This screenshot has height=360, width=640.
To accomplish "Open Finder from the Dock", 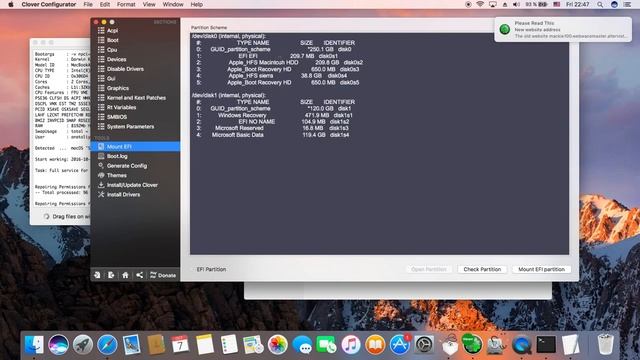I will (x=34, y=345).
